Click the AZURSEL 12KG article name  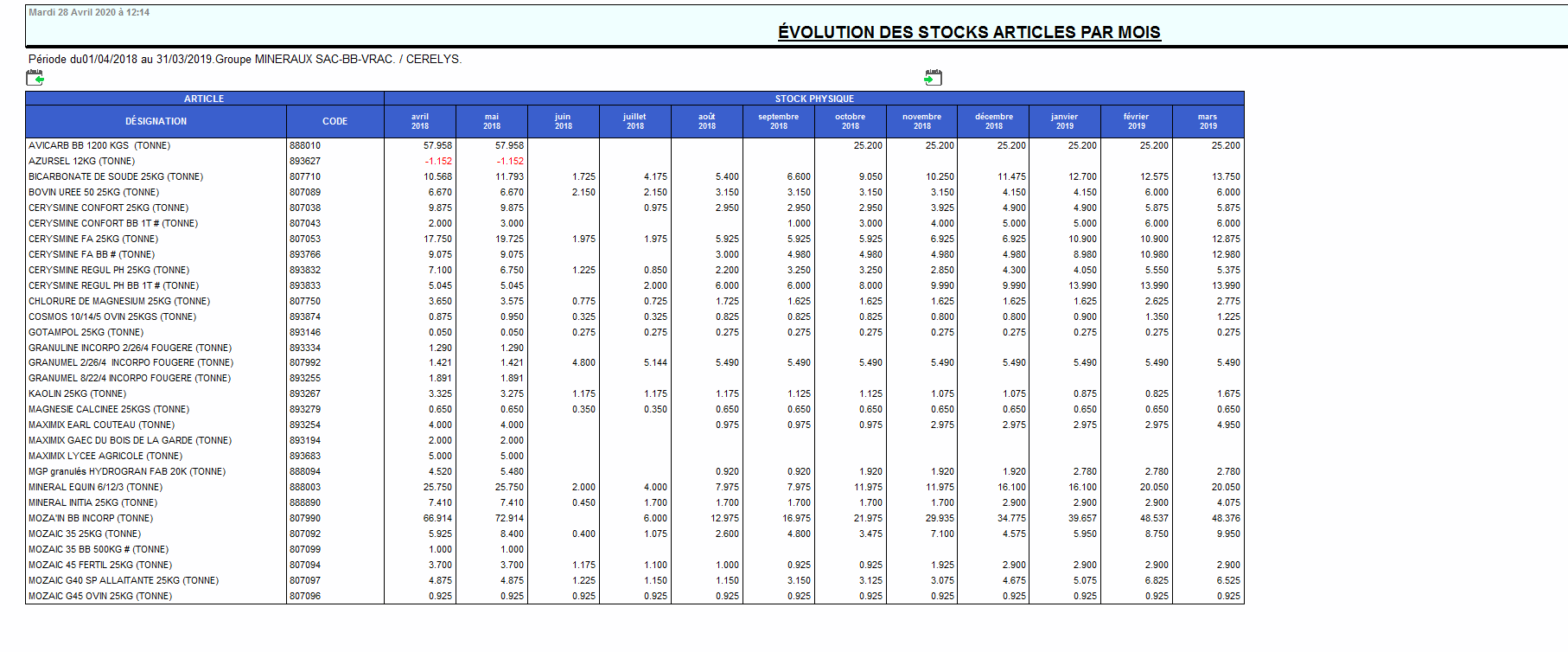81,161
